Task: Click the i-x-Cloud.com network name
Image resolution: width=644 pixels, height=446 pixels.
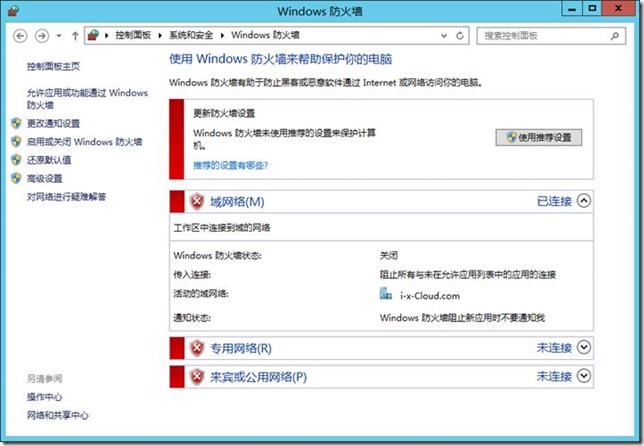Action: tap(430, 296)
